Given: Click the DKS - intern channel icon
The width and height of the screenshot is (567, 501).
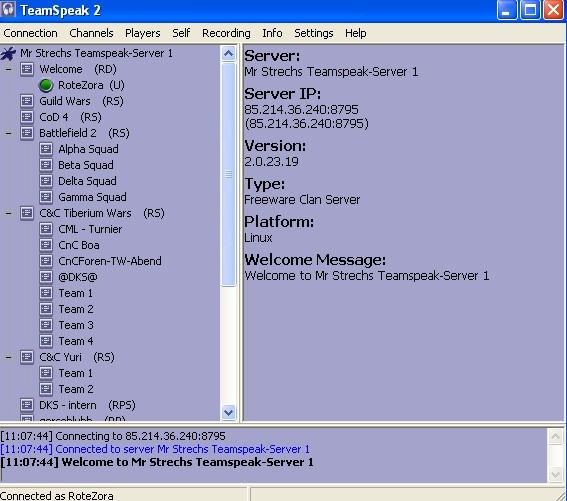Looking at the screenshot, I should pos(27,405).
